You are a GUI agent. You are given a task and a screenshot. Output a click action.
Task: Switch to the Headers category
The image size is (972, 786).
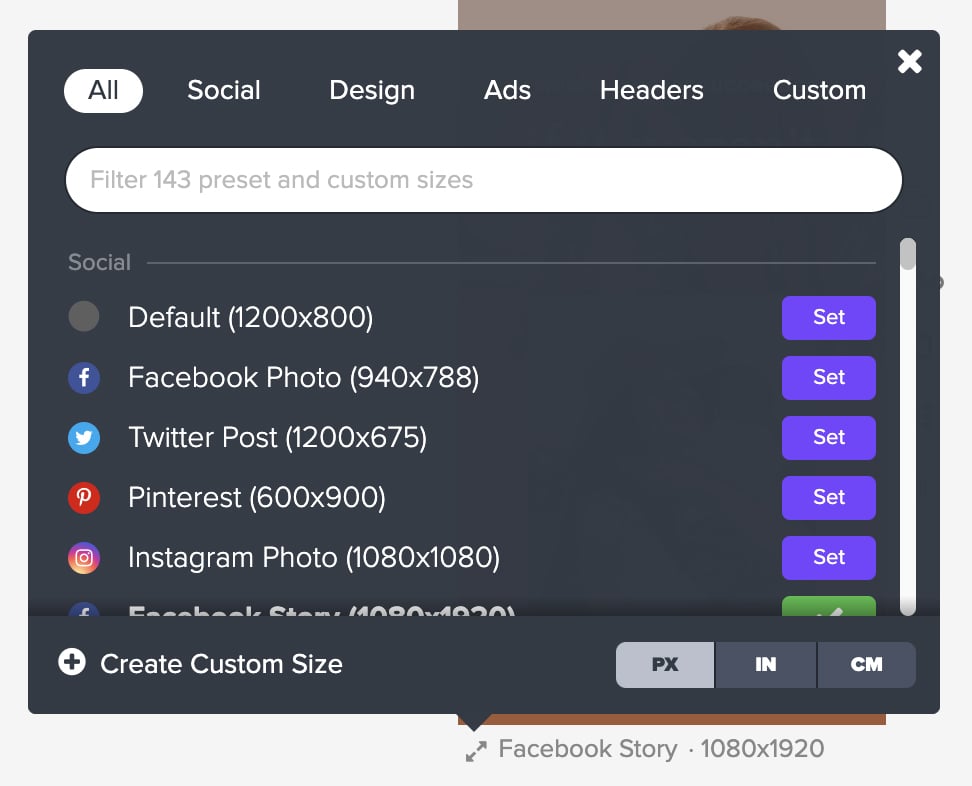pos(651,90)
